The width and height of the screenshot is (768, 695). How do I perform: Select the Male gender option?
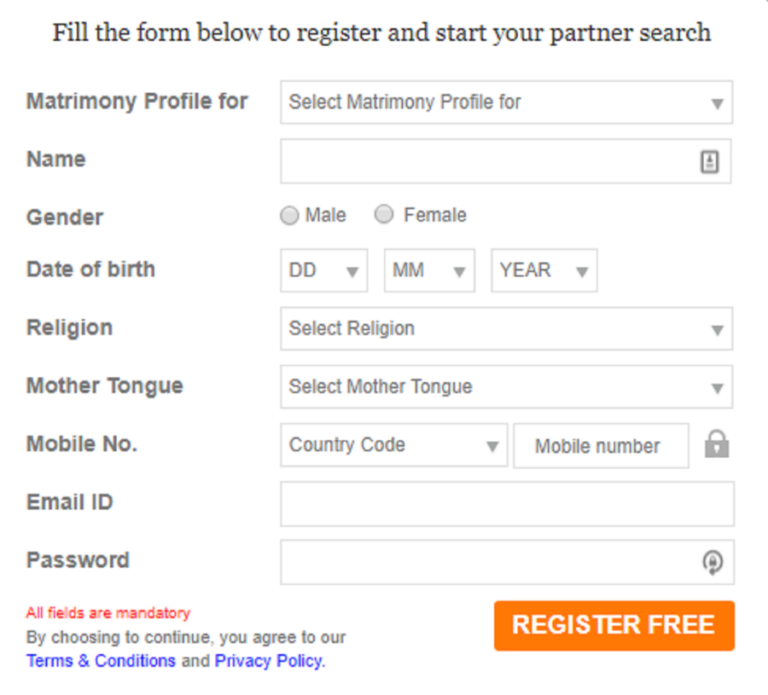point(290,215)
